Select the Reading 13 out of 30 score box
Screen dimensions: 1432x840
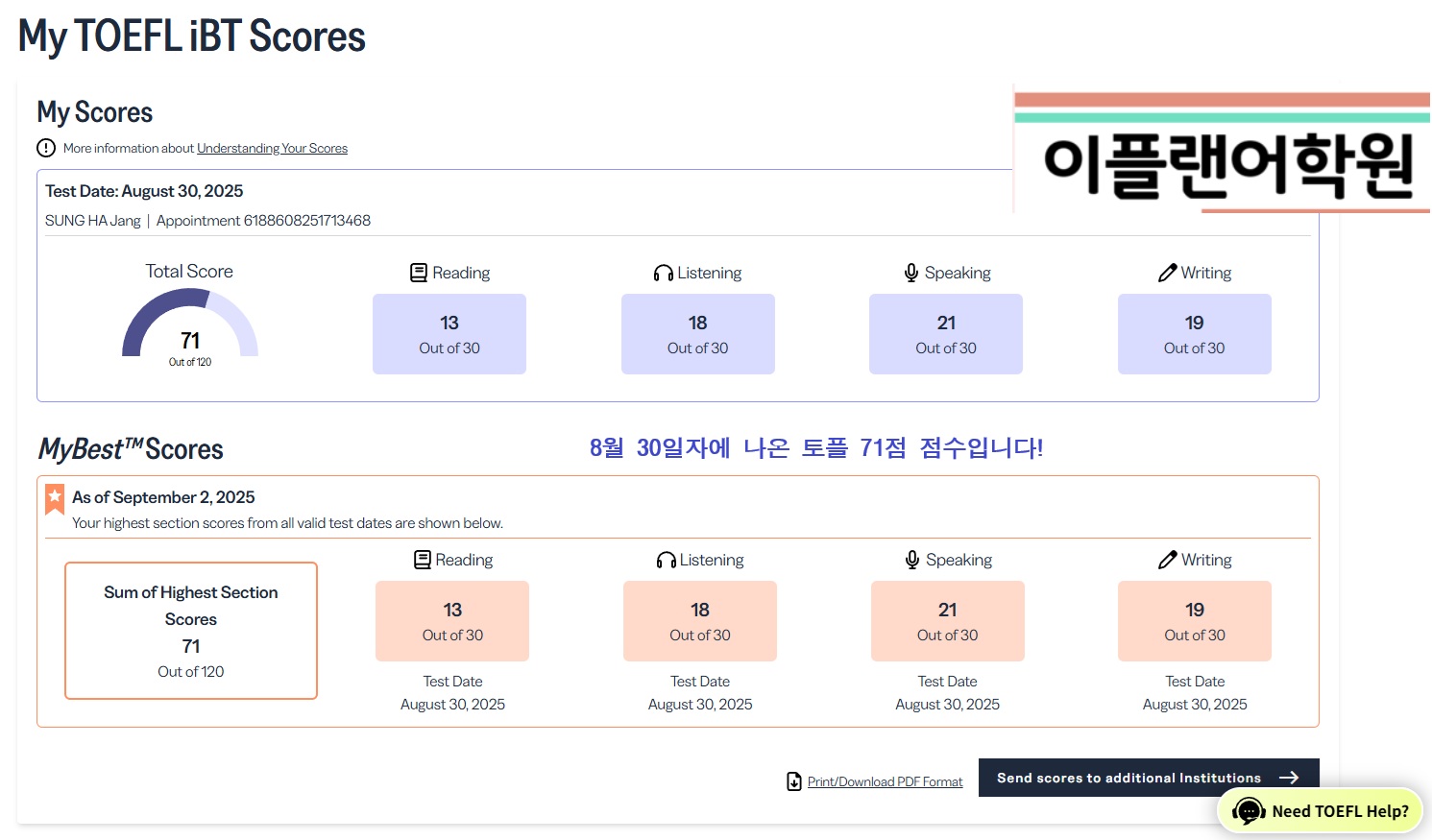tap(449, 334)
